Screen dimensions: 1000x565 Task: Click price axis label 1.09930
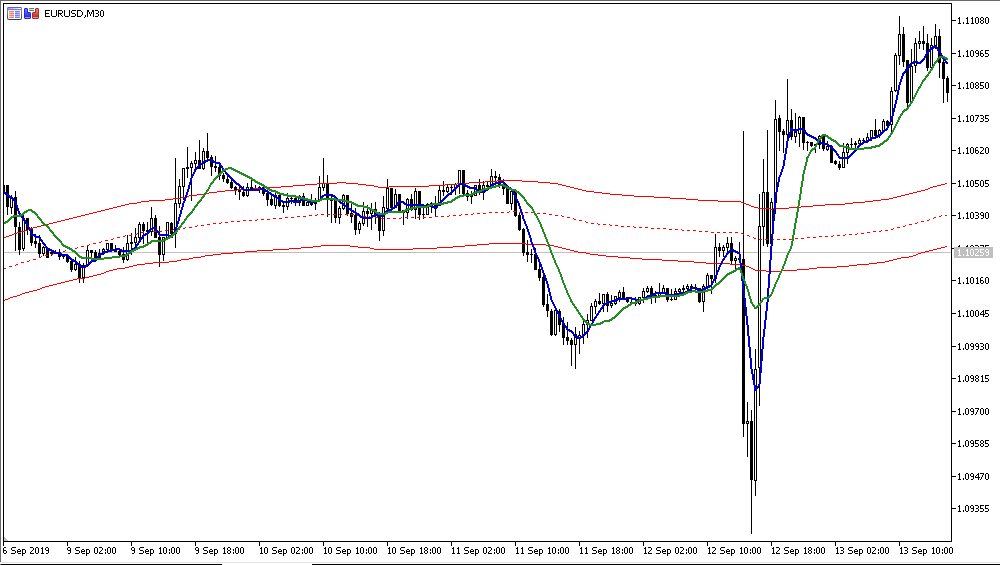point(973,346)
